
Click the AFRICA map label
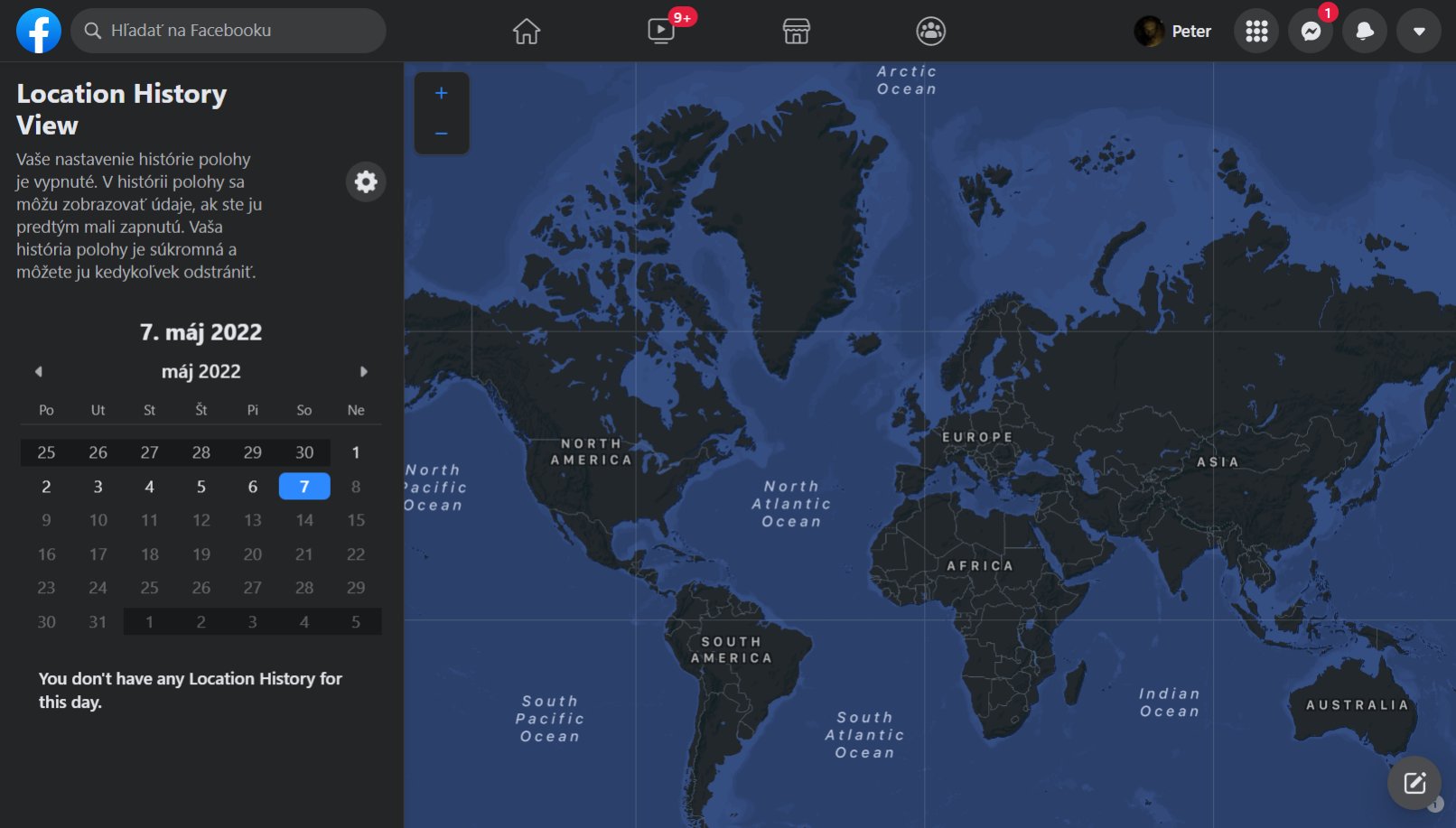980,565
